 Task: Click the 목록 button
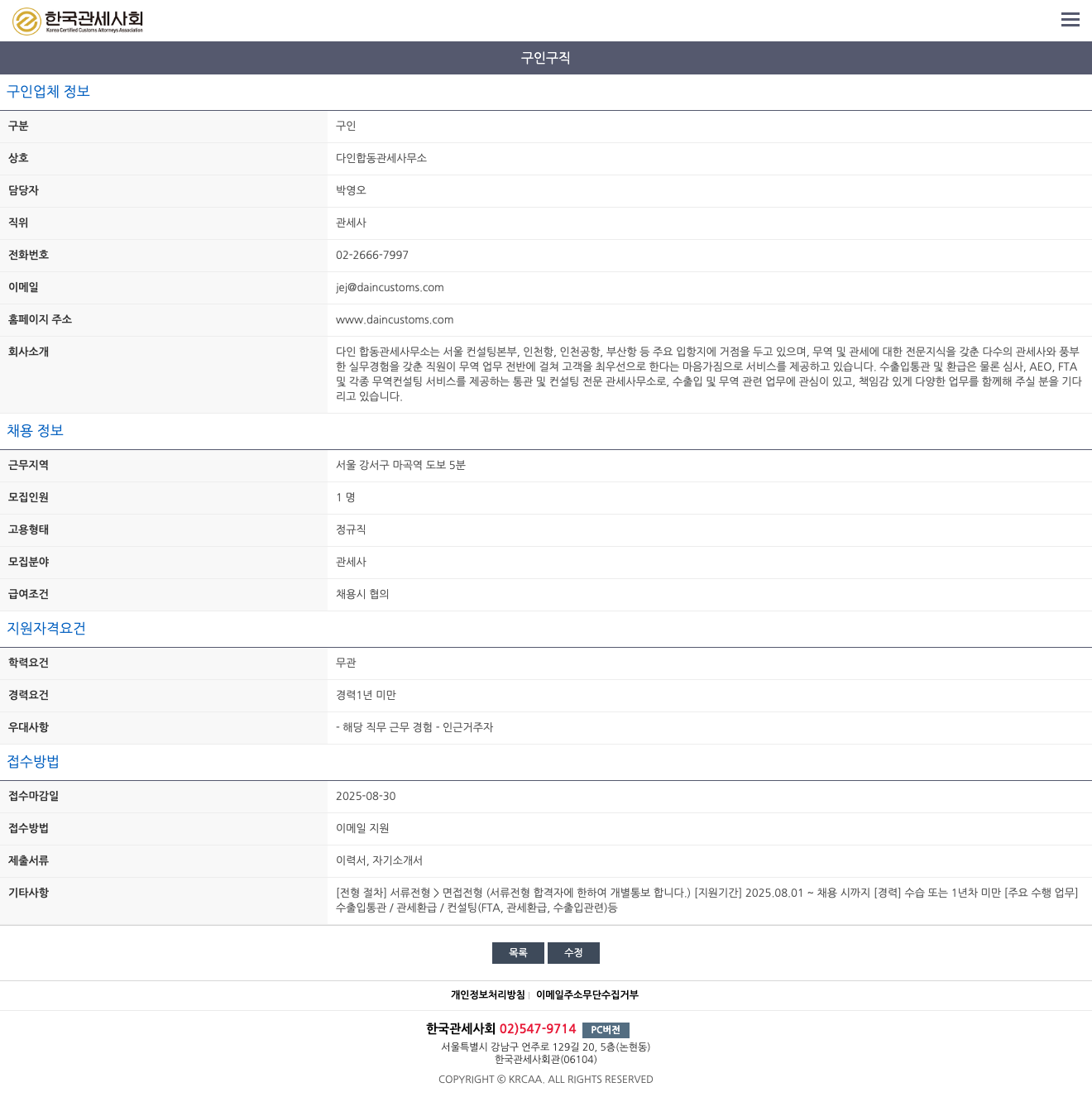pos(518,953)
